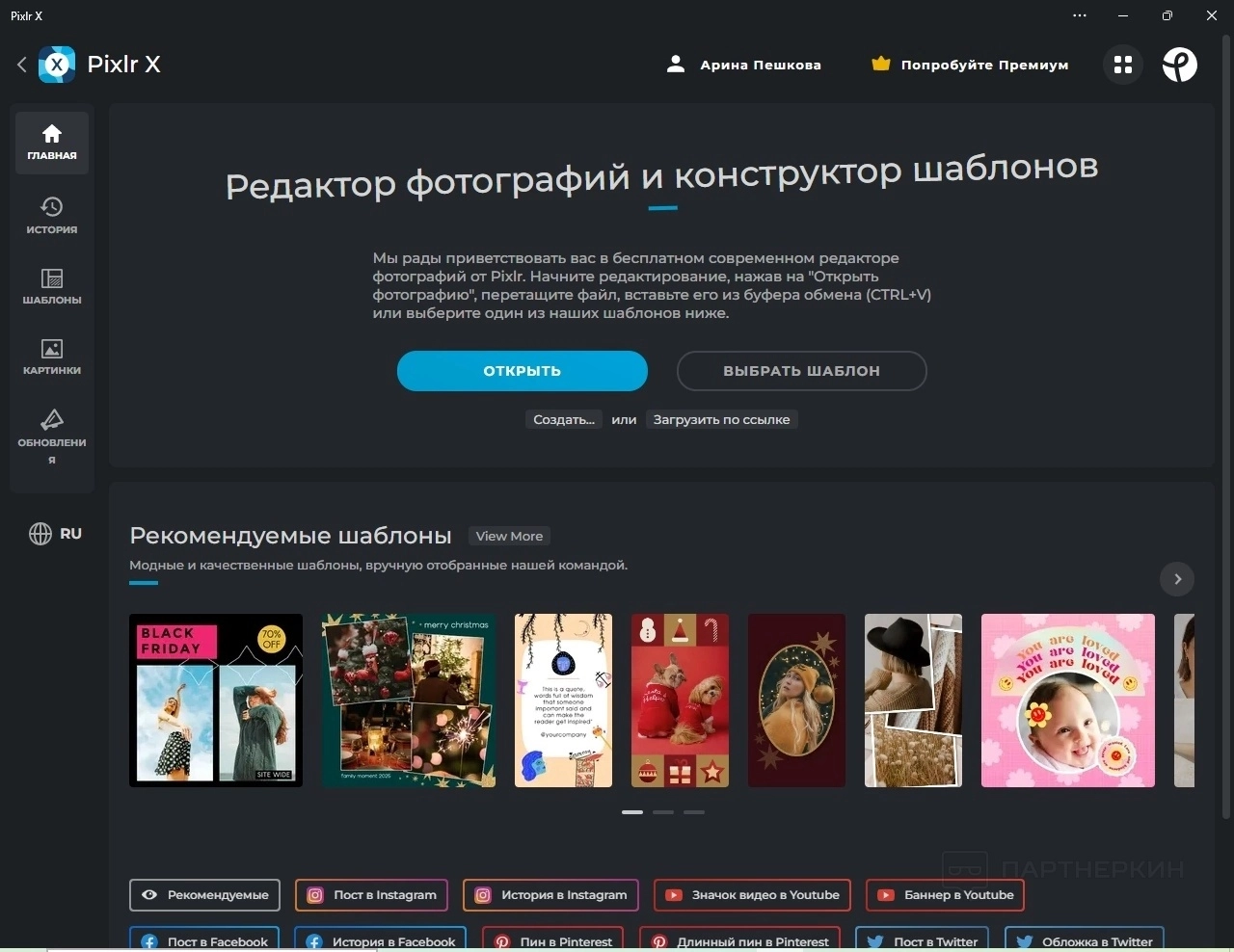The image size is (1234, 952).
Task: Click ВЫБРАТЬ ШАБЛОН button
Action: coord(802,371)
